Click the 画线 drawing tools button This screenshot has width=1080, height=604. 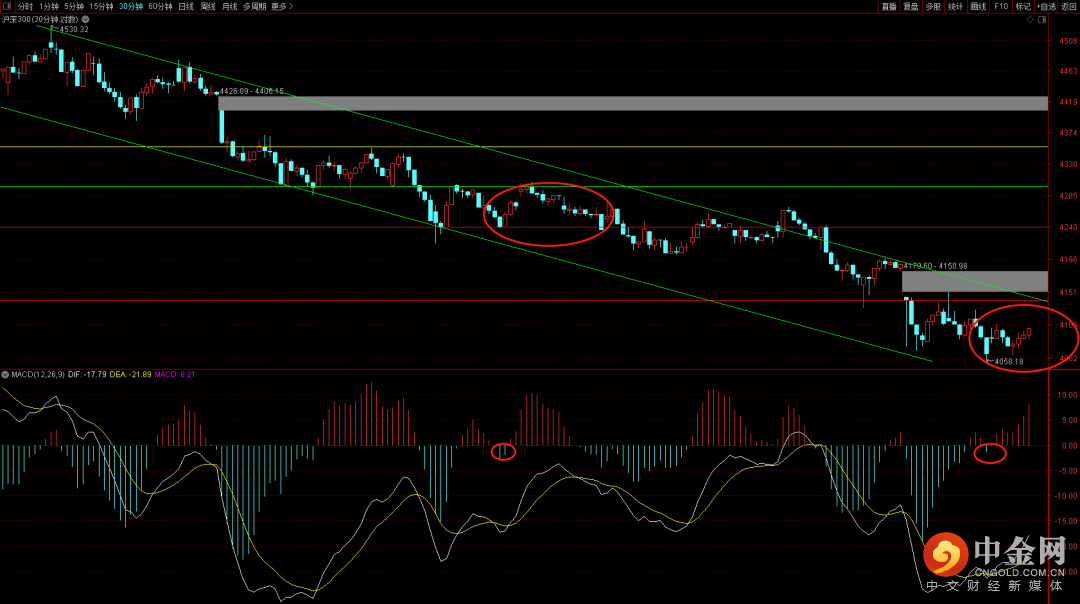pyautogui.click(x=978, y=6)
